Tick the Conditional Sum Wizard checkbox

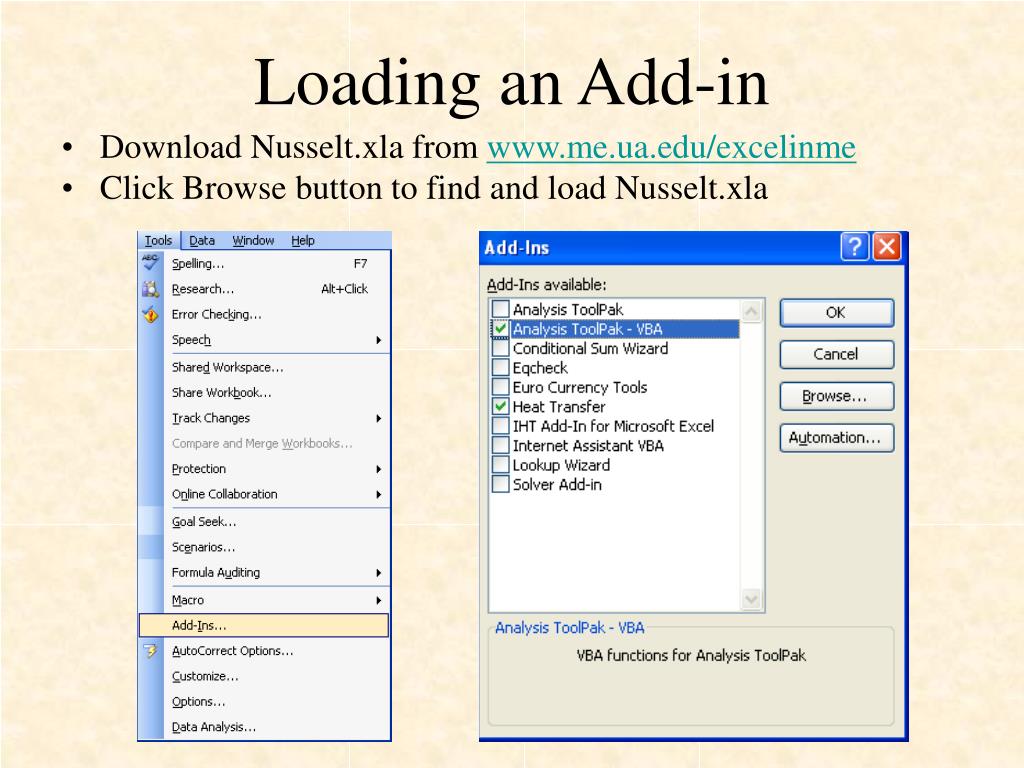[500, 348]
